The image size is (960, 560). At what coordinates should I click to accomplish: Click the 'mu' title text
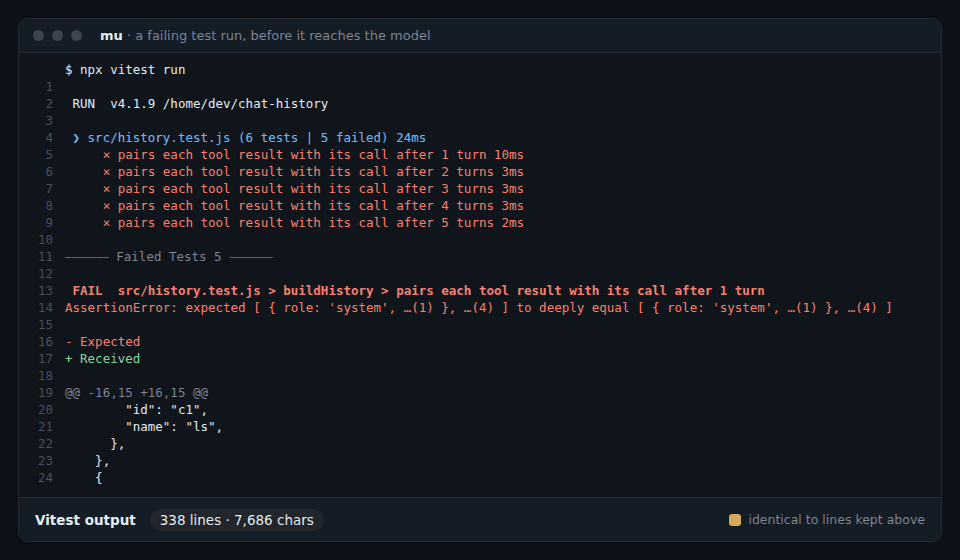[111, 35]
